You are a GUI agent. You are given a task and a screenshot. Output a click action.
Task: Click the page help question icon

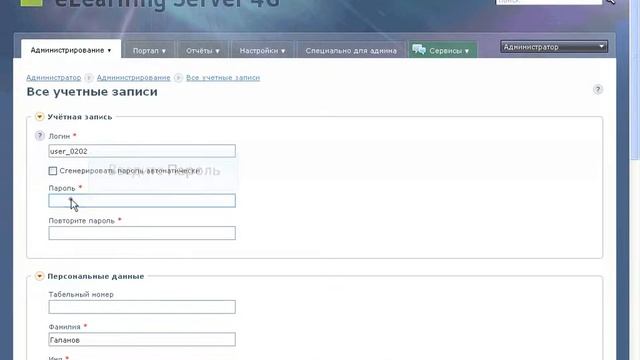[x=598, y=89]
